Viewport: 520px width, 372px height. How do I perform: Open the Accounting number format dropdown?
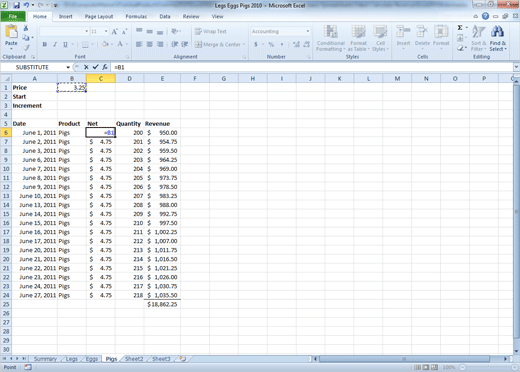coord(308,31)
